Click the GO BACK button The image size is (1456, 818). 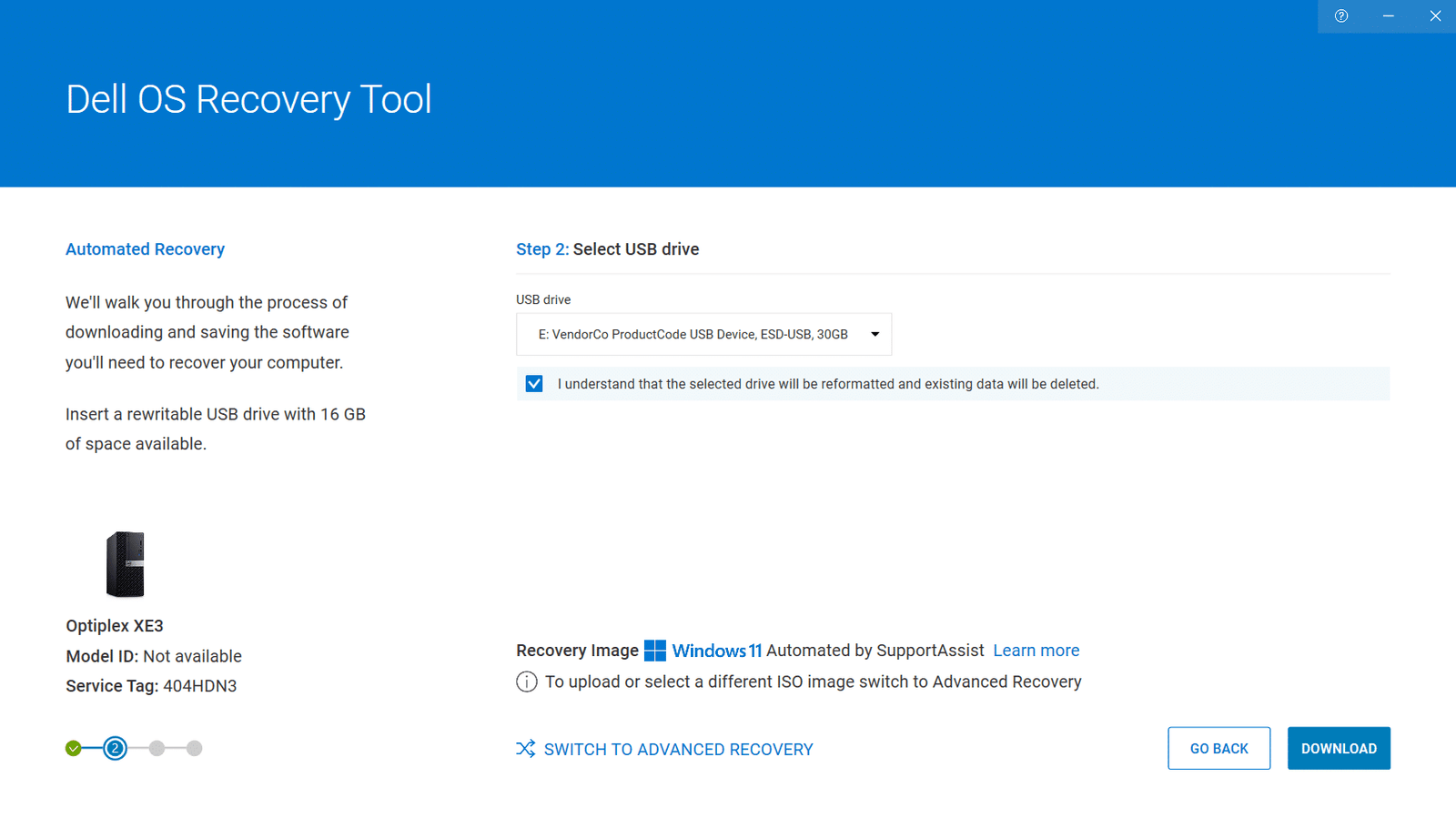(1218, 748)
